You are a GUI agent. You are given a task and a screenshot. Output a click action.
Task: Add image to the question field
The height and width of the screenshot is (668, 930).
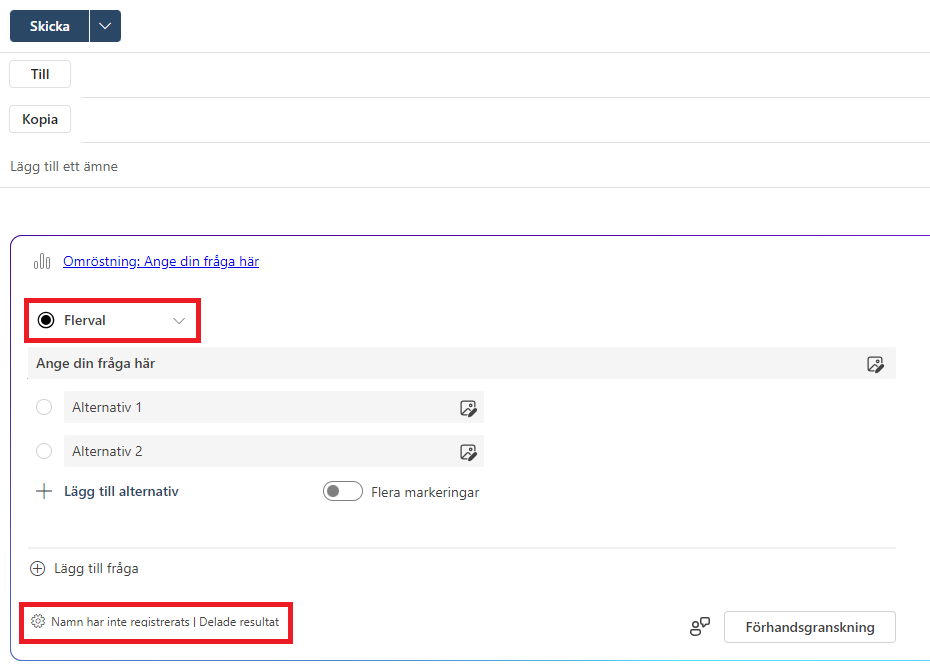[875, 364]
